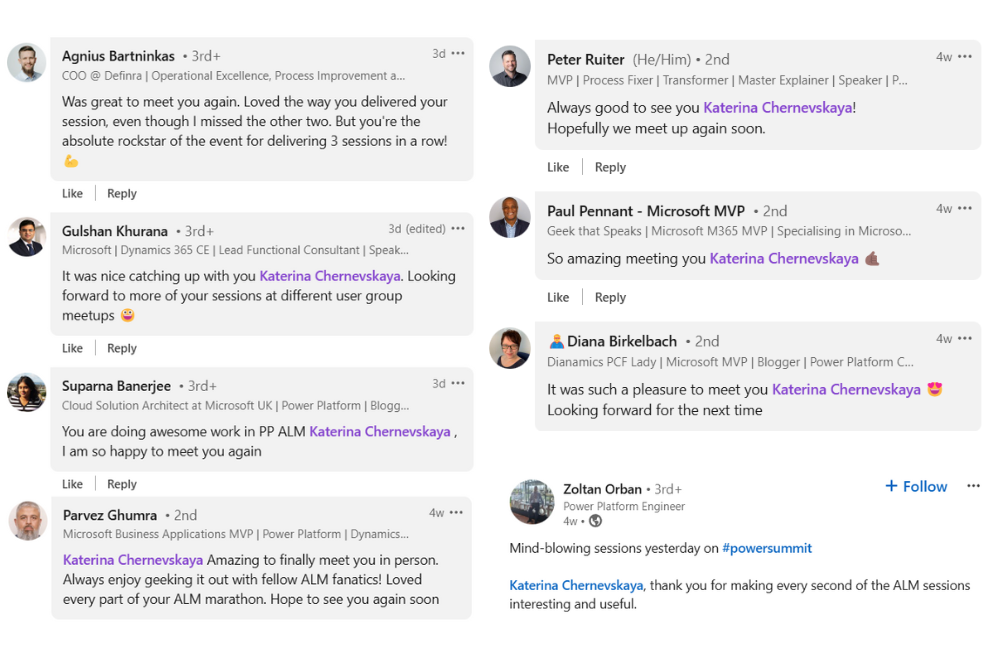The width and height of the screenshot is (1000, 656).
Task: Reply to Gulshan Khurana's comment
Action: (122, 349)
